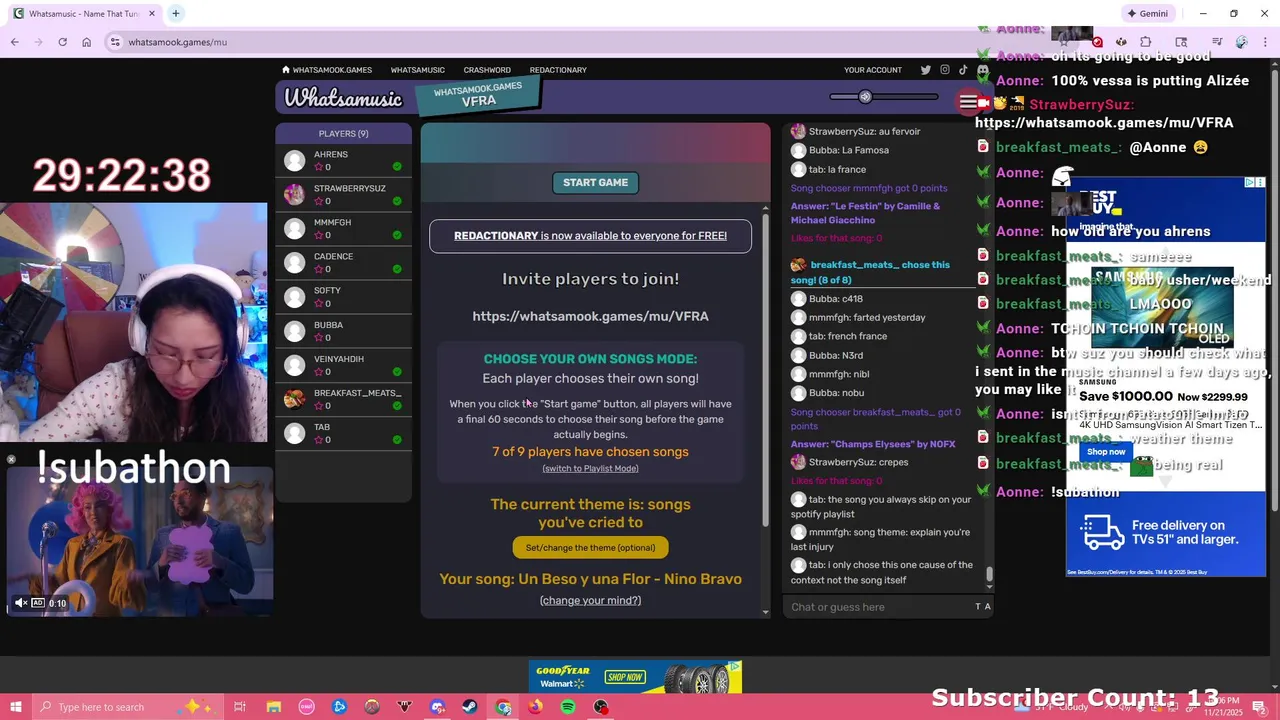1280x720 pixels.
Task: Open REDACTIONARY nav item
Action: (558, 70)
